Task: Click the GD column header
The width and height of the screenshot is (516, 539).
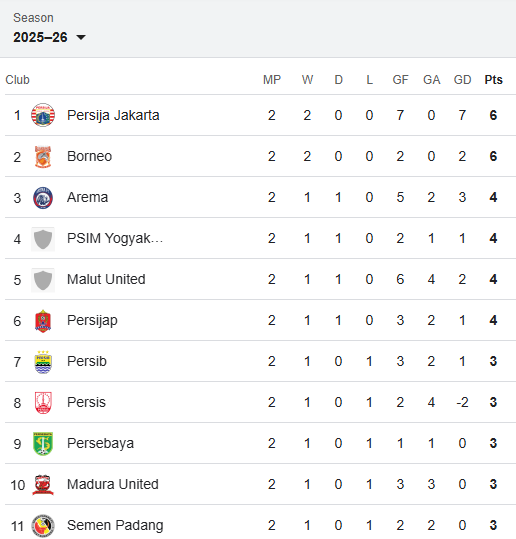Action: [462, 80]
